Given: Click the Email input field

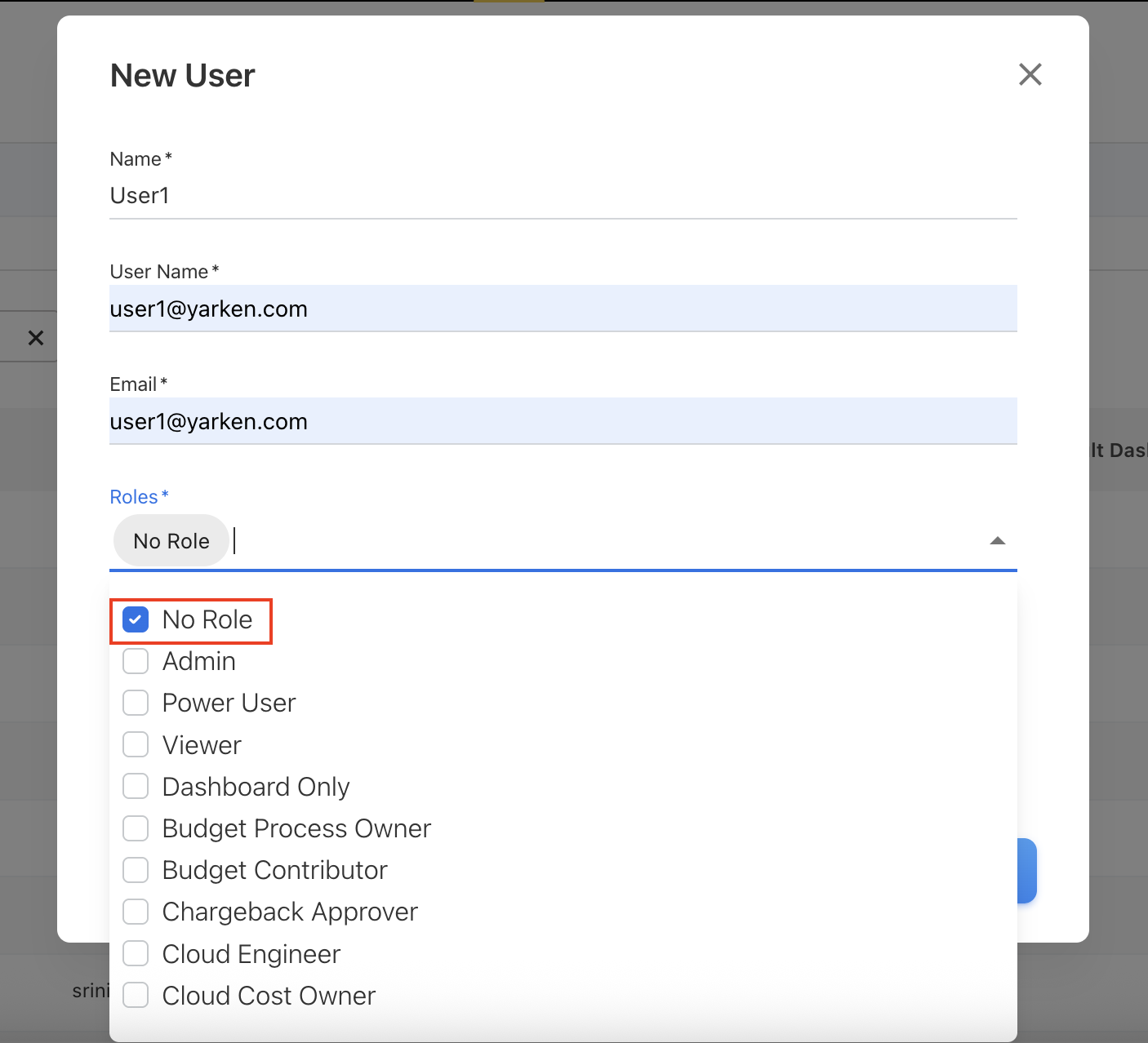Looking at the screenshot, I should [562, 421].
